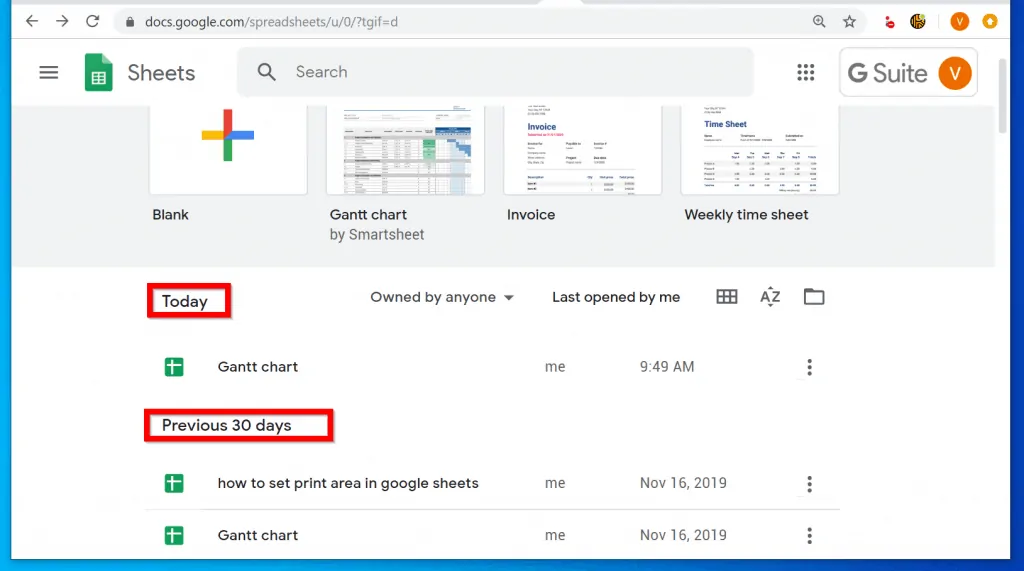Open the file picker folder icon
This screenshot has height=571, width=1024.
(814, 297)
